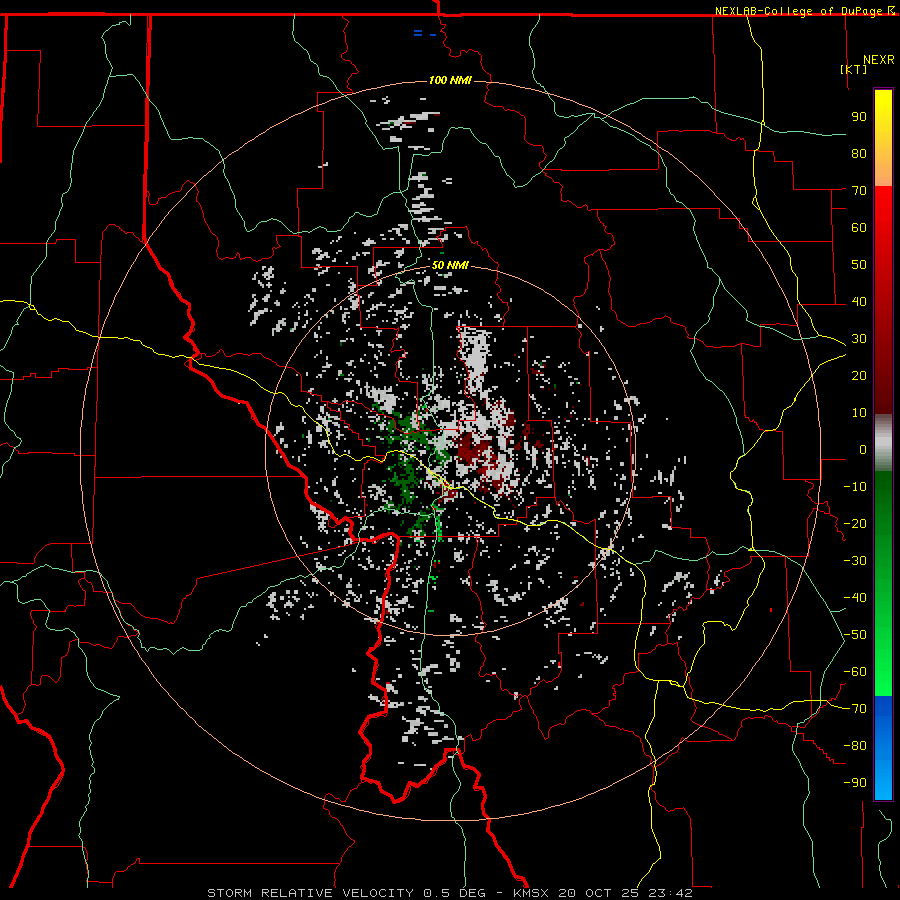Viewport: 900px width, 900px height.
Task: Click the 0.5 DEG elevation text
Action: click(x=454, y=893)
